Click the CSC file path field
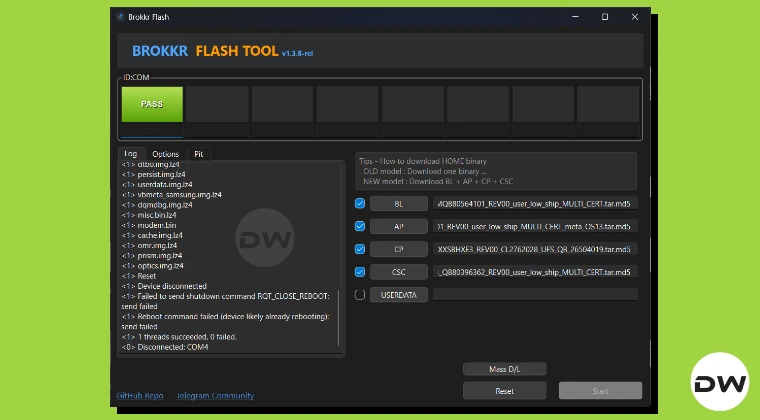The image size is (760, 420). pos(535,272)
